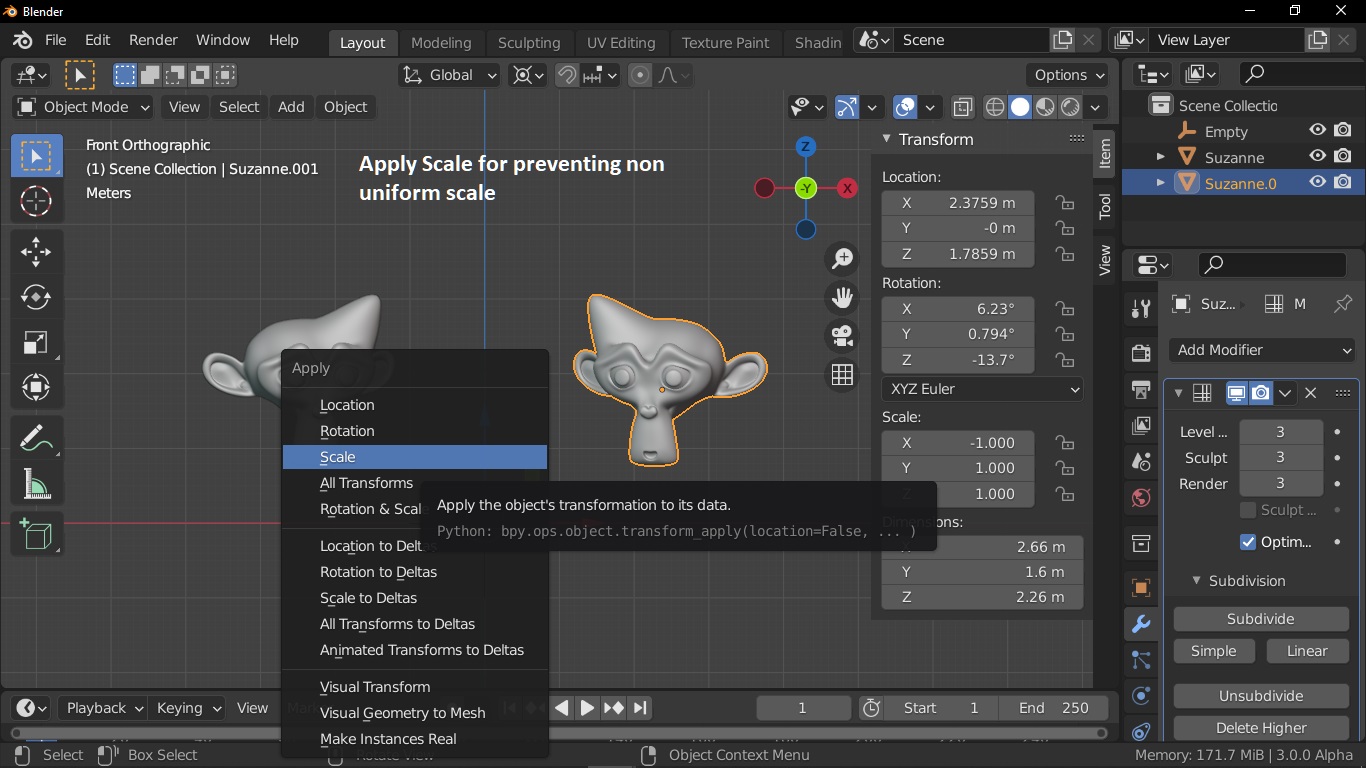Screen dimensions: 1366x768
Task: Enable the Optimal Display checkbox
Action: pos(1247,541)
